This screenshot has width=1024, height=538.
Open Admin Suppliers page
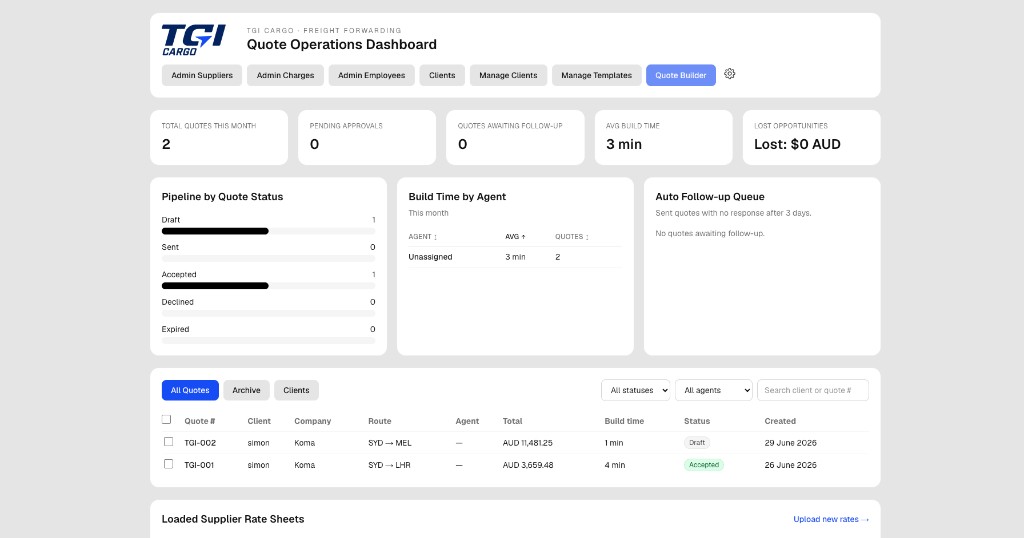pyautogui.click(x=202, y=75)
